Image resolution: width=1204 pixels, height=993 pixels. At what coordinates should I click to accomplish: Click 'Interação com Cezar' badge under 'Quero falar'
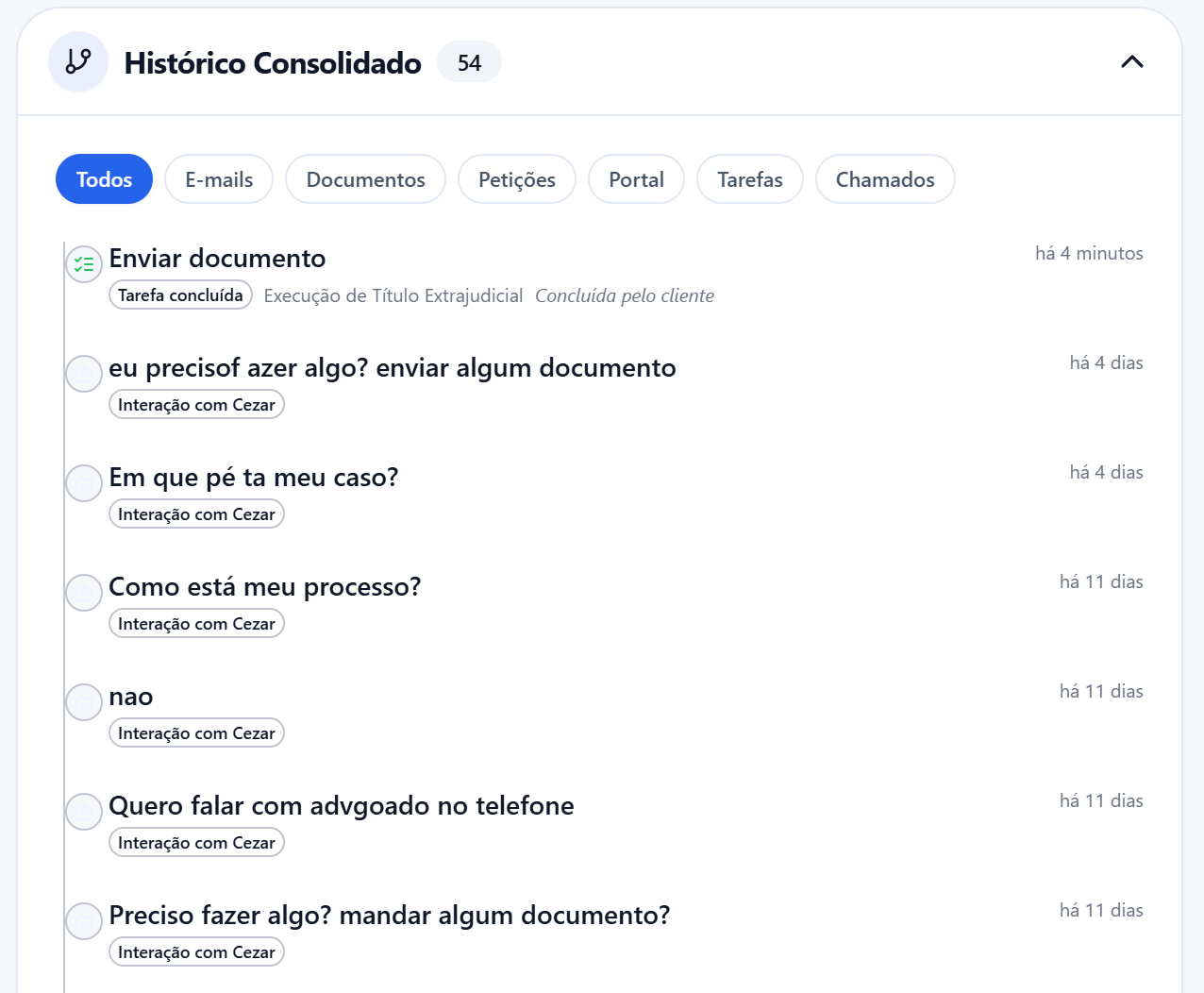pos(196,843)
